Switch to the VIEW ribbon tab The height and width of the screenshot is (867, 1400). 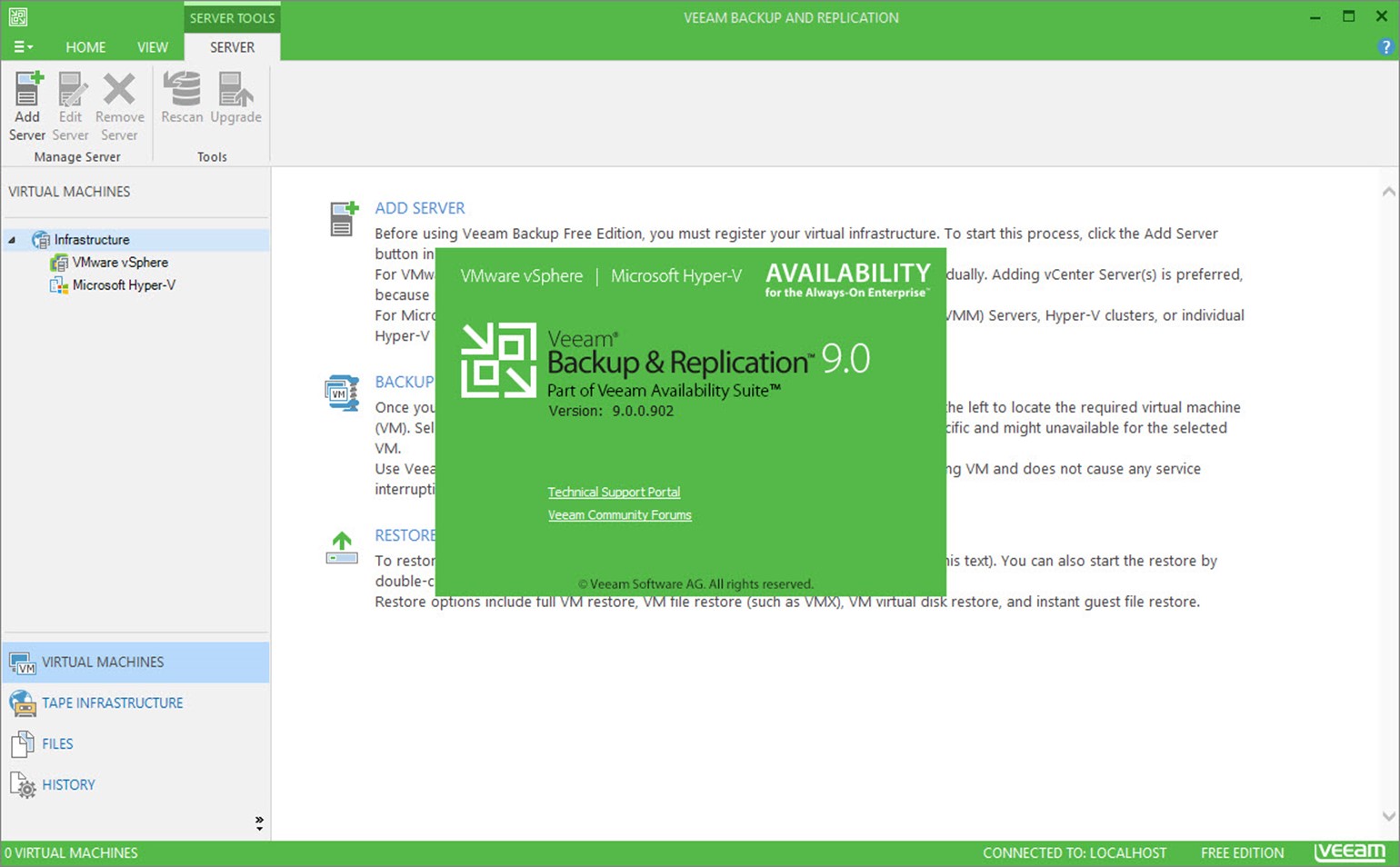[153, 47]
